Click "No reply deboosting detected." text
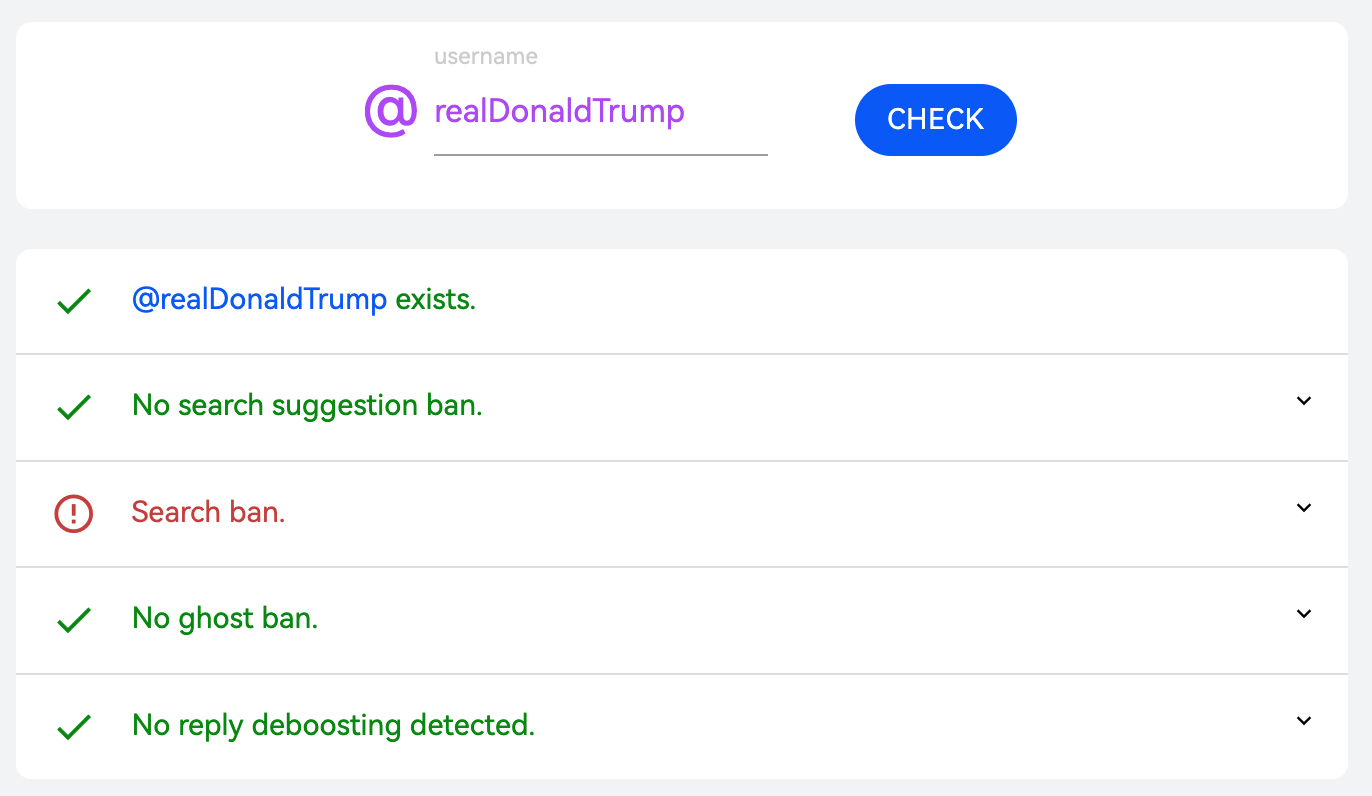Viewport: 1372px width, 796px height. pos(333,725)
